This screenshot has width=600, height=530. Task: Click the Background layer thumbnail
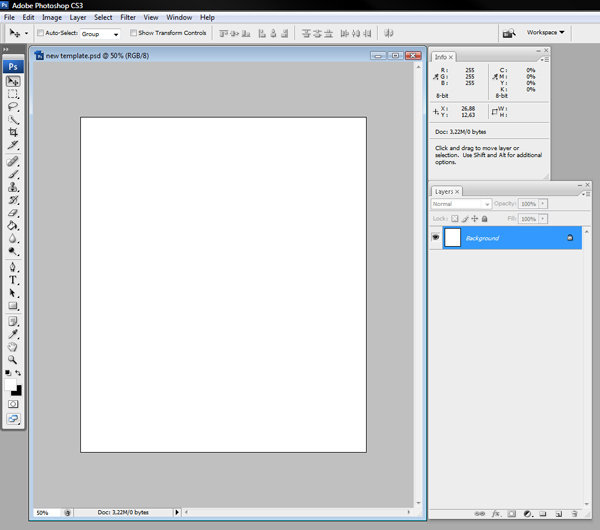click(453, 237)
